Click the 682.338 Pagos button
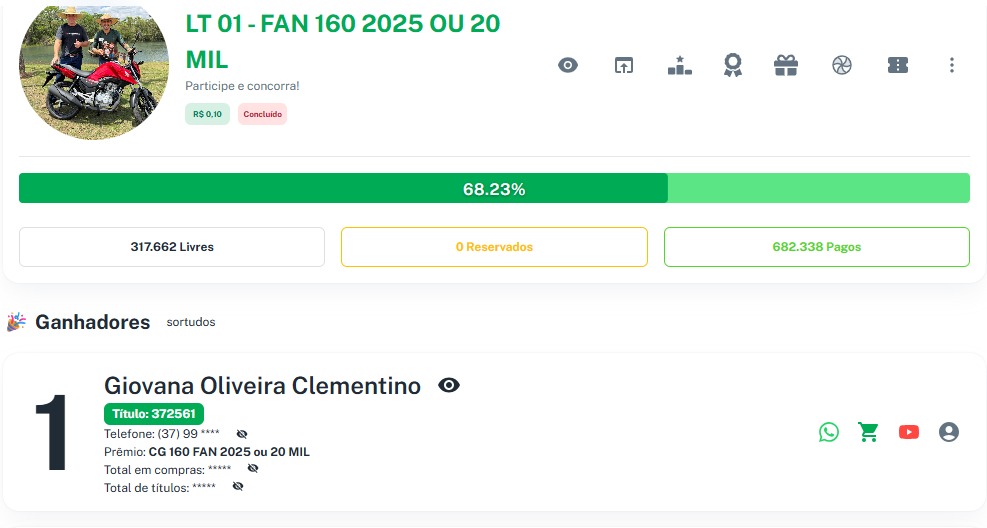The image size is (987, 528). (x=816, y=247)
